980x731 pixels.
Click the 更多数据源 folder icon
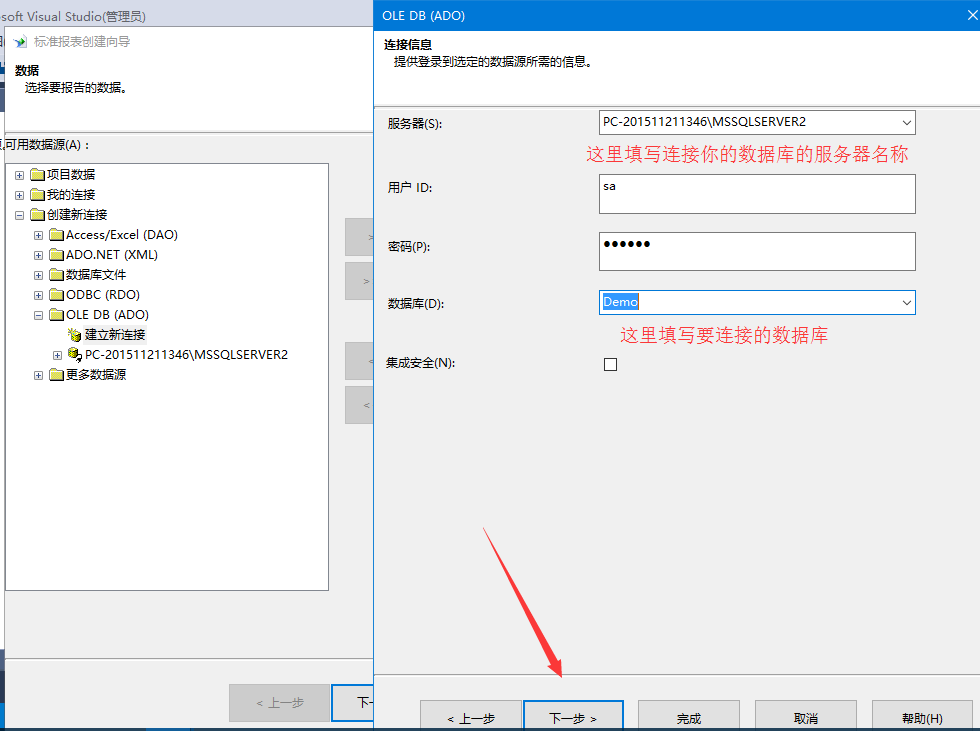tap(56, 374)
